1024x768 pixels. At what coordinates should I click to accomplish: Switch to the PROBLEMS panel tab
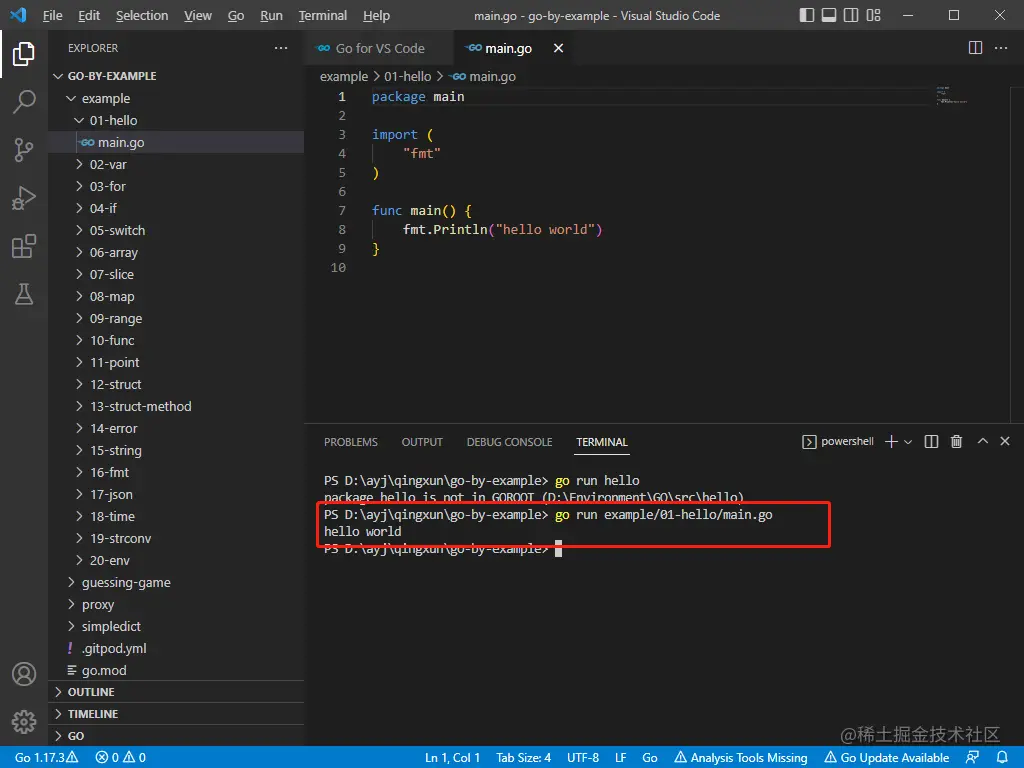point(351,442)
